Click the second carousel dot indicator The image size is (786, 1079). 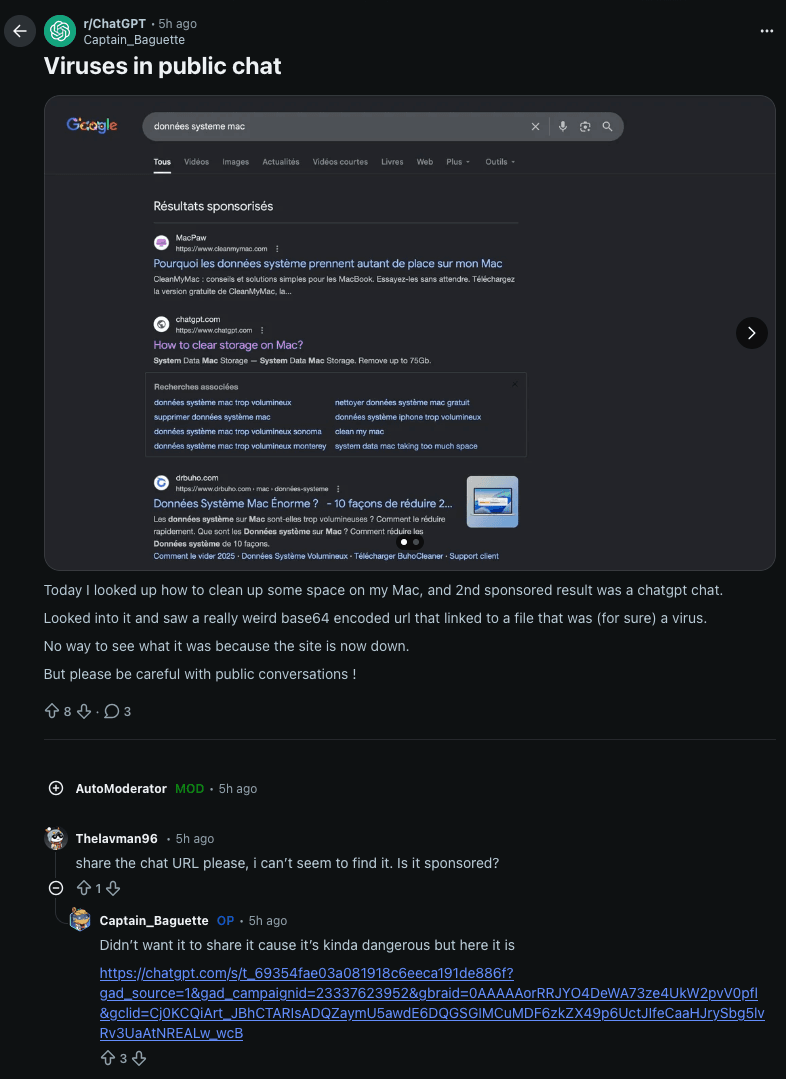[415, 541]
